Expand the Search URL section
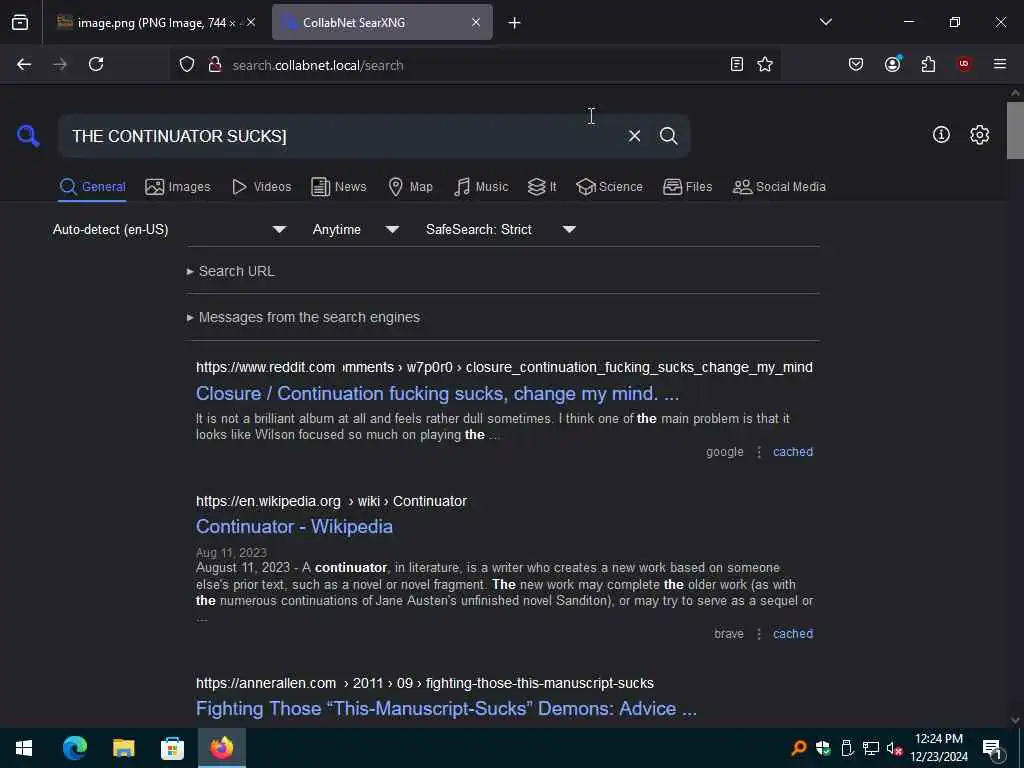Screen dimensions: 1024x768 231,271
